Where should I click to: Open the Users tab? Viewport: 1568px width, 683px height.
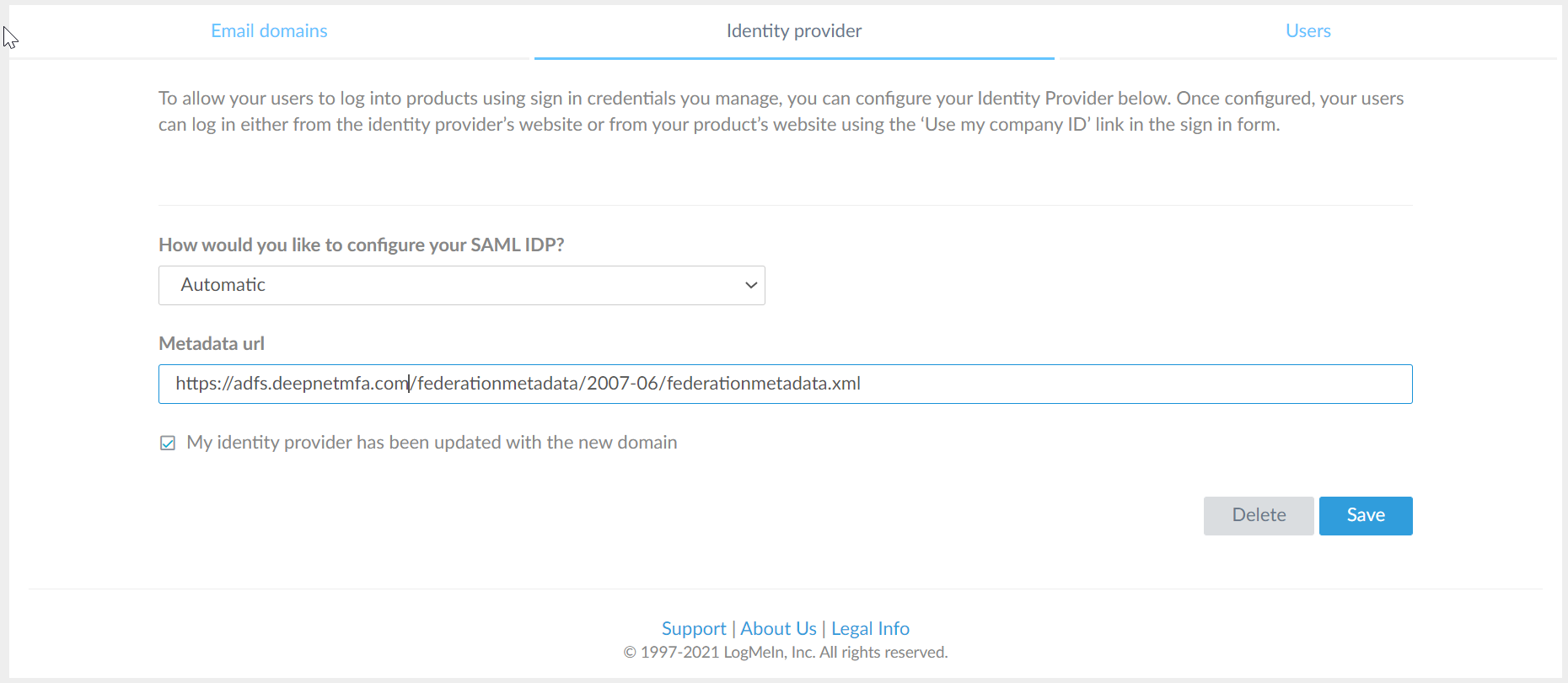[x=1308, y=31]
